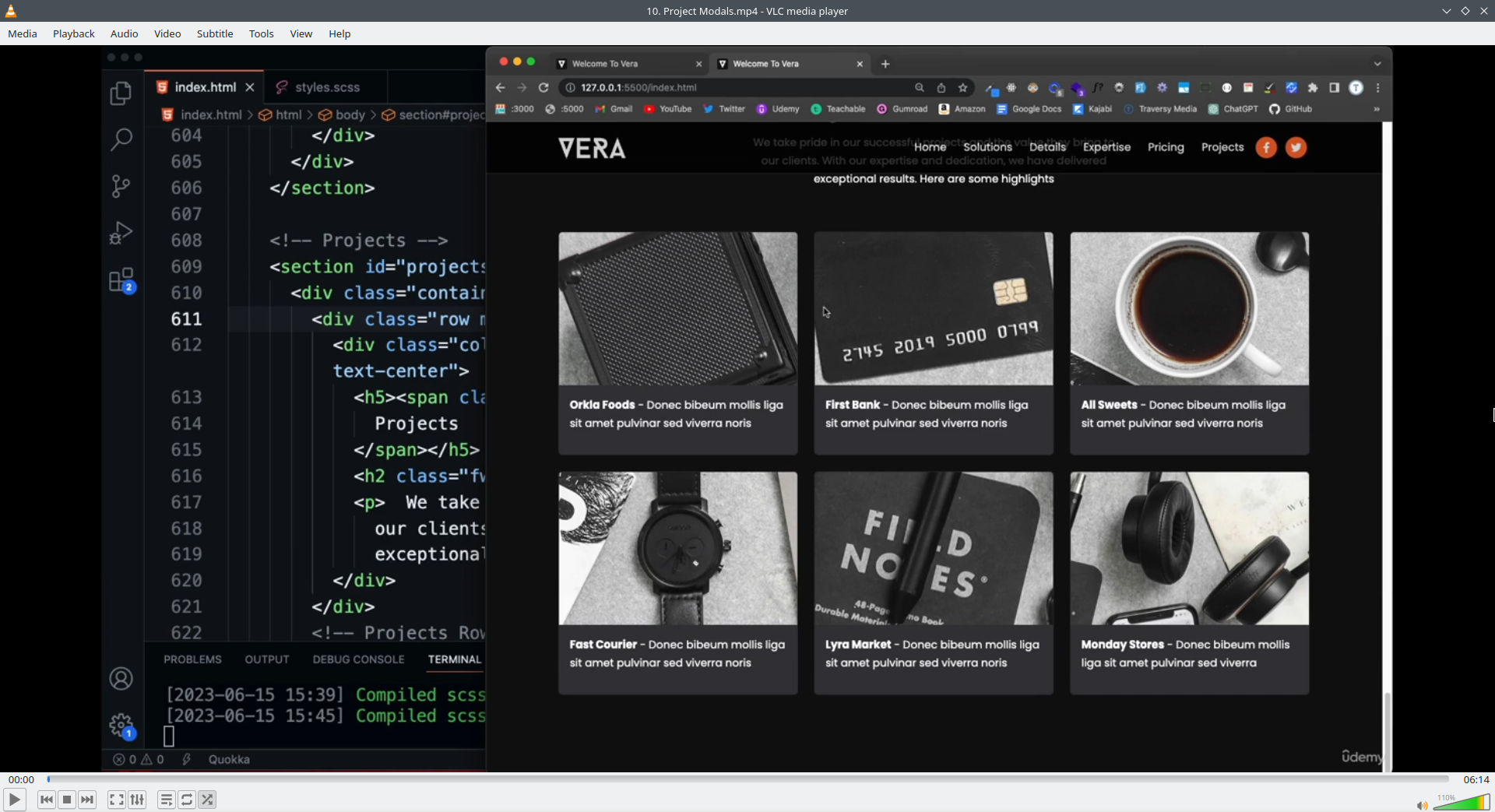Select the TERMINAL panel tab

455,659
